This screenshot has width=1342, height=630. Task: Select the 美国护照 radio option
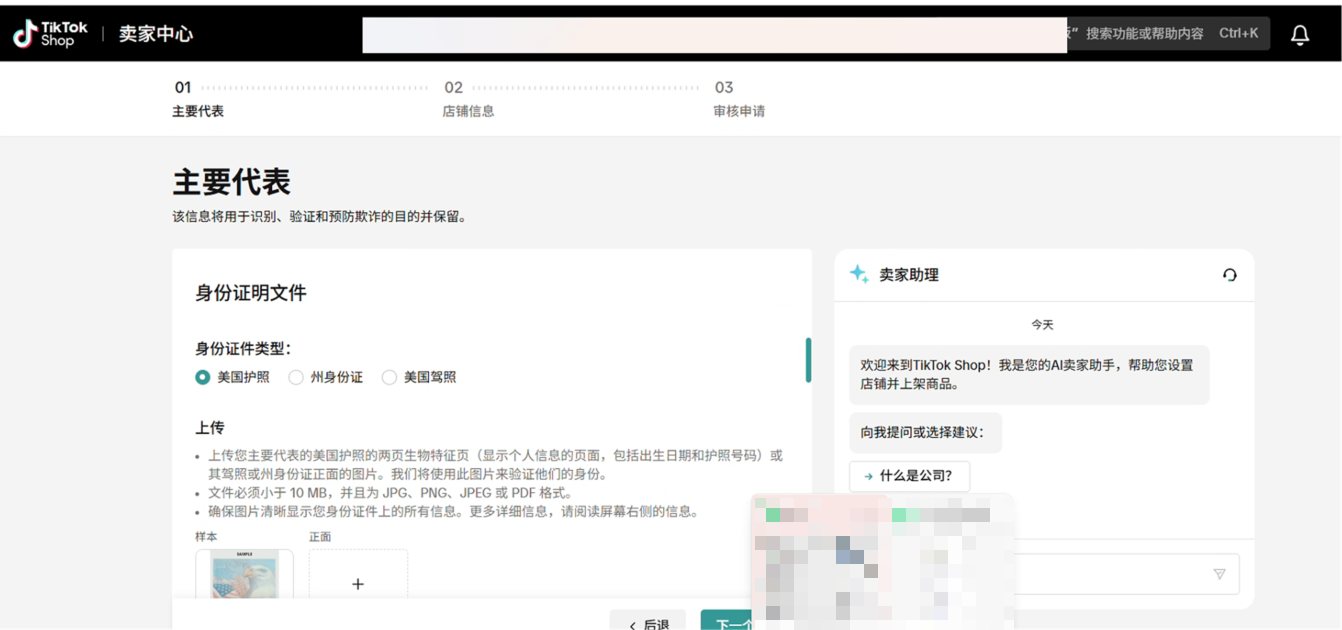click(203, 378)
